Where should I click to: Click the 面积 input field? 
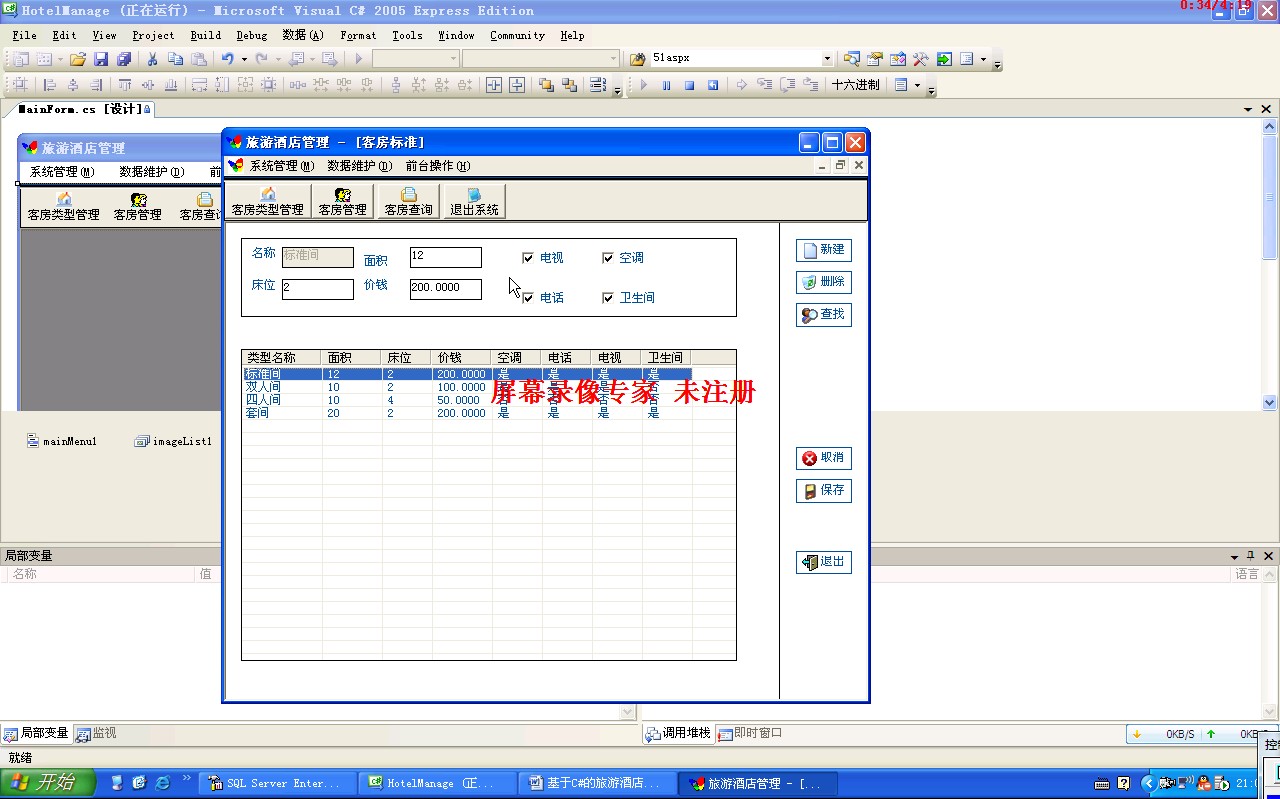(446, 257)
